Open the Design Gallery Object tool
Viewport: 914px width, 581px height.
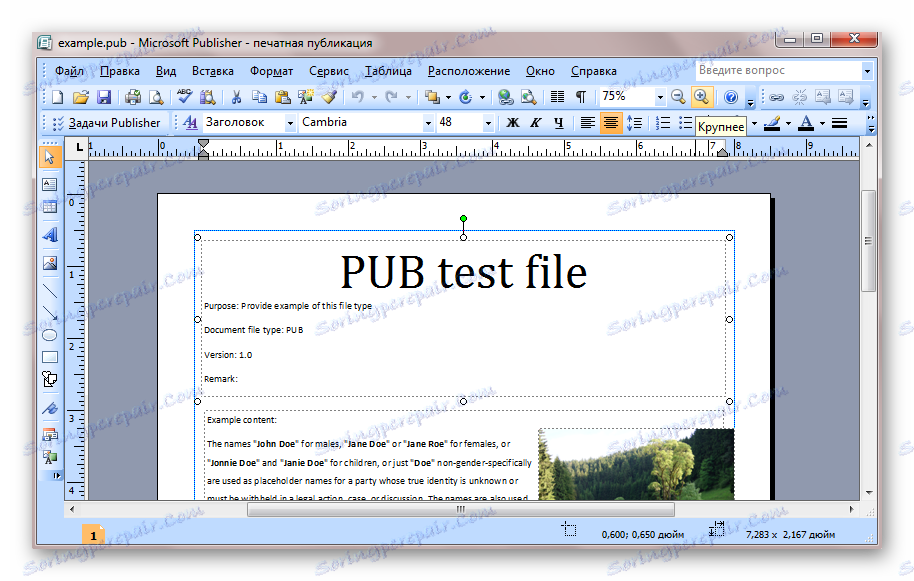[x=50, y=435]
